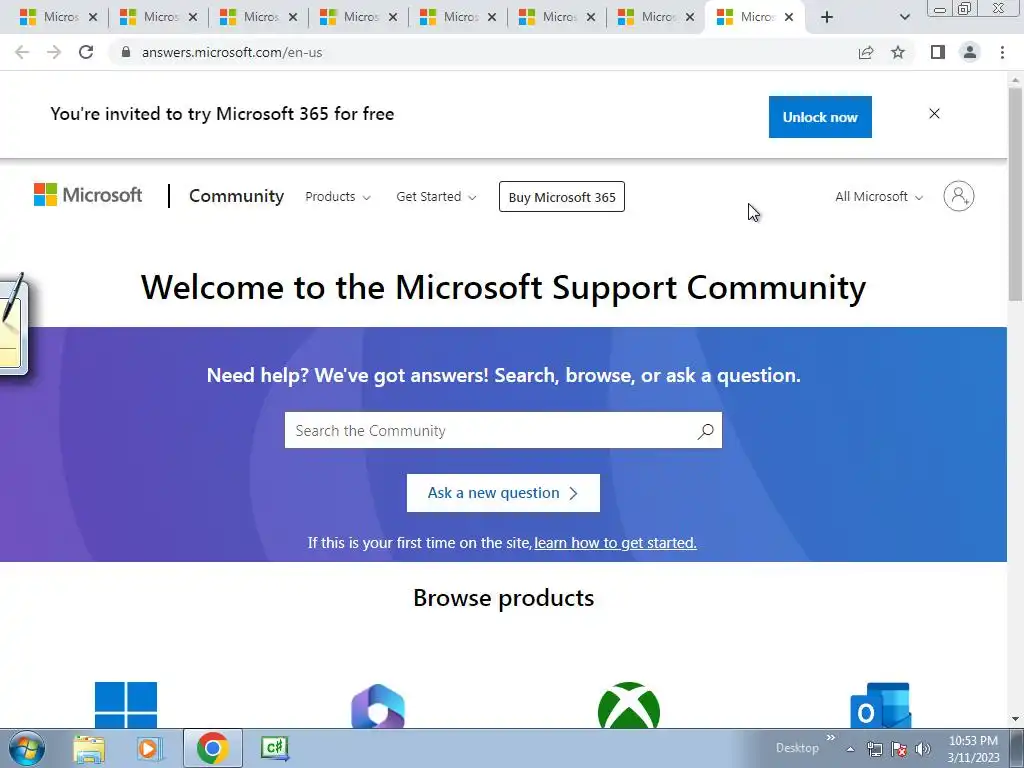Open the Chrome side panel icon

point(938,52)
